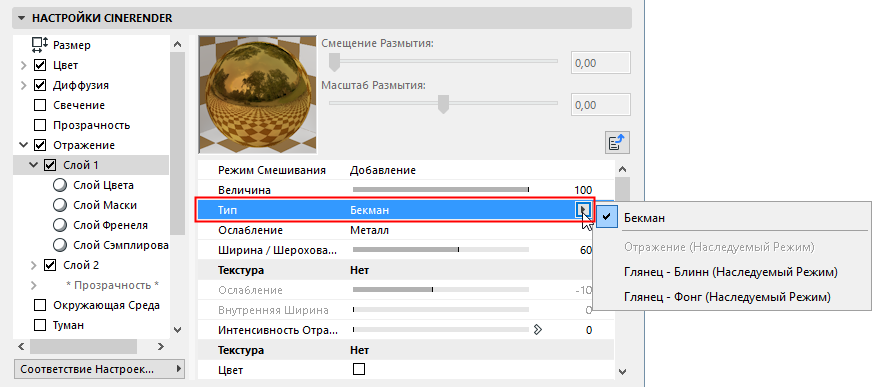The height and width of the screenshot is (387, 872).
Task: Click the Интенсивность Отра... slider bar
Action: [x=441, y=330]
